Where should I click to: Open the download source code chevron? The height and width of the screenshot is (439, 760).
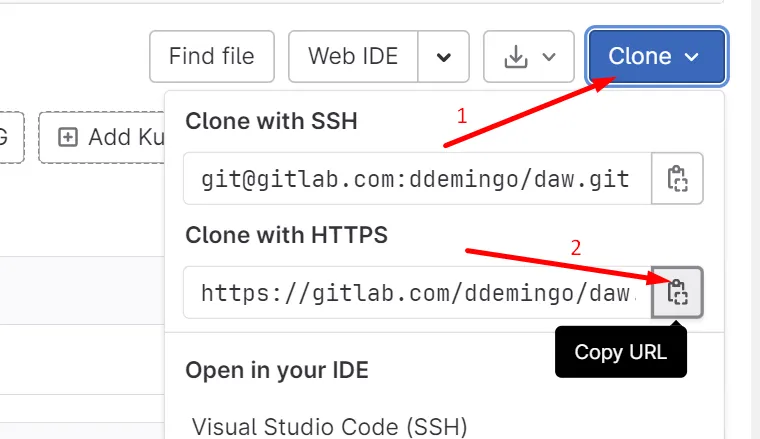(548, 56)
